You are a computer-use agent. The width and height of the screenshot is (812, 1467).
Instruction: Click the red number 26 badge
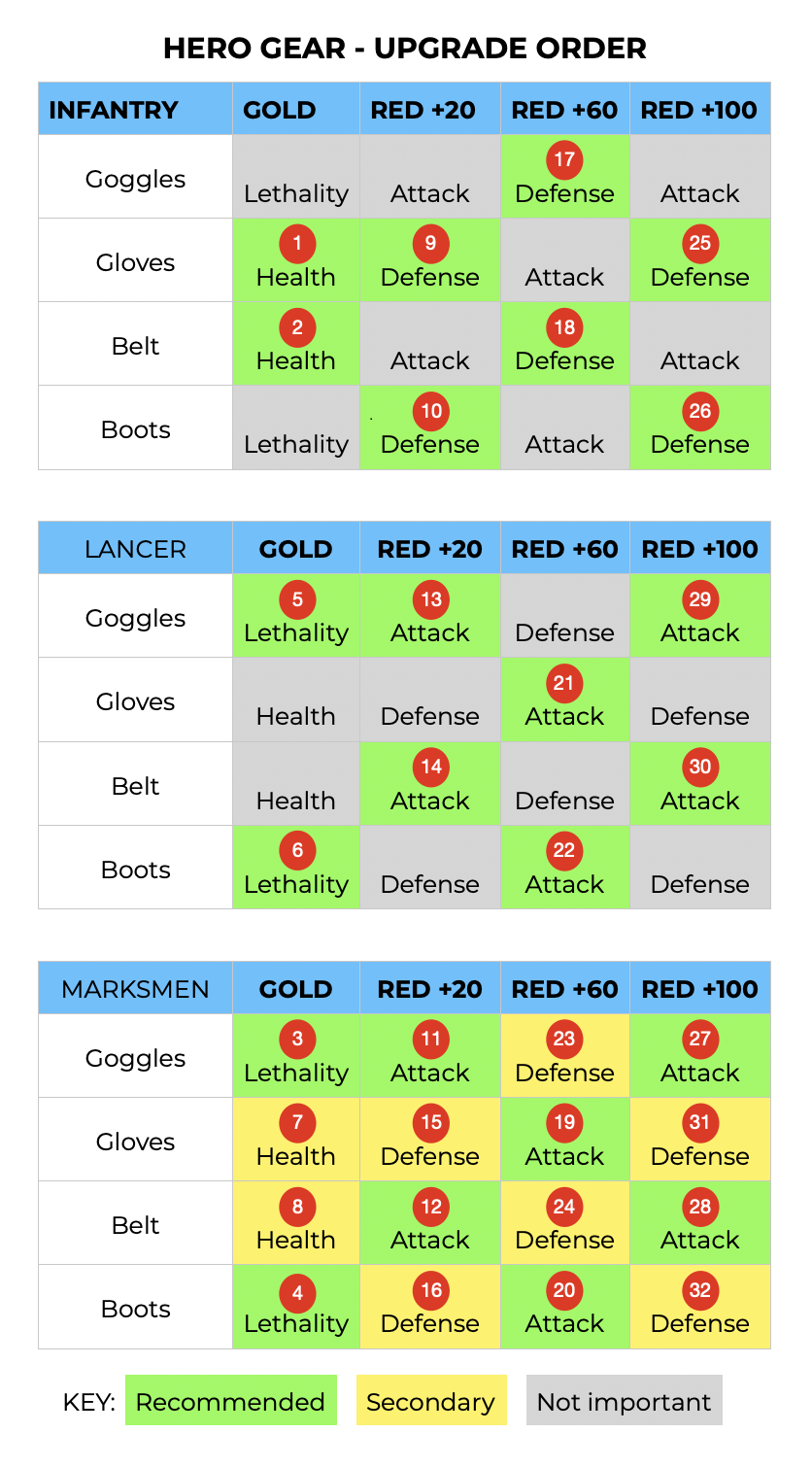pyautogui.click(x=699, y=411)
